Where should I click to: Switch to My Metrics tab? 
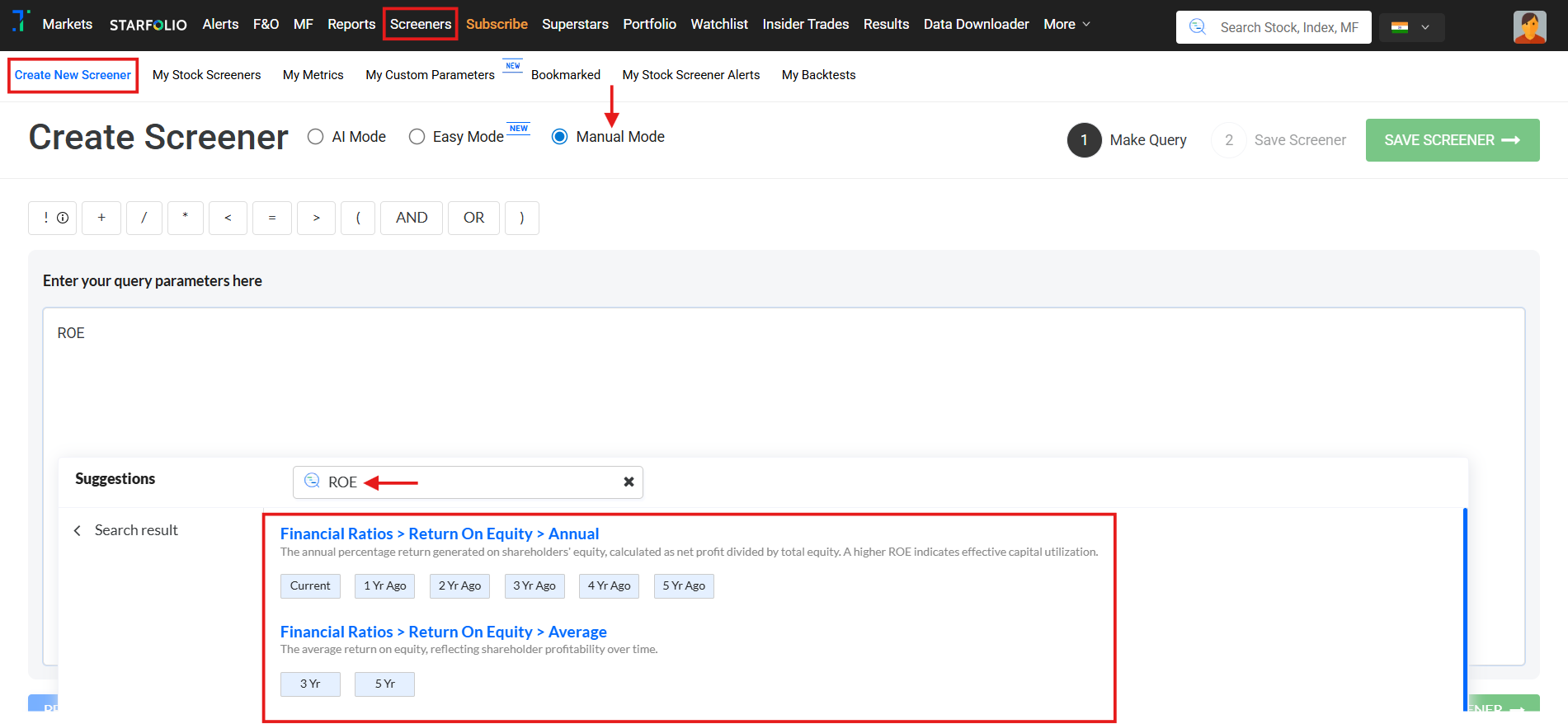click(313, 75)
